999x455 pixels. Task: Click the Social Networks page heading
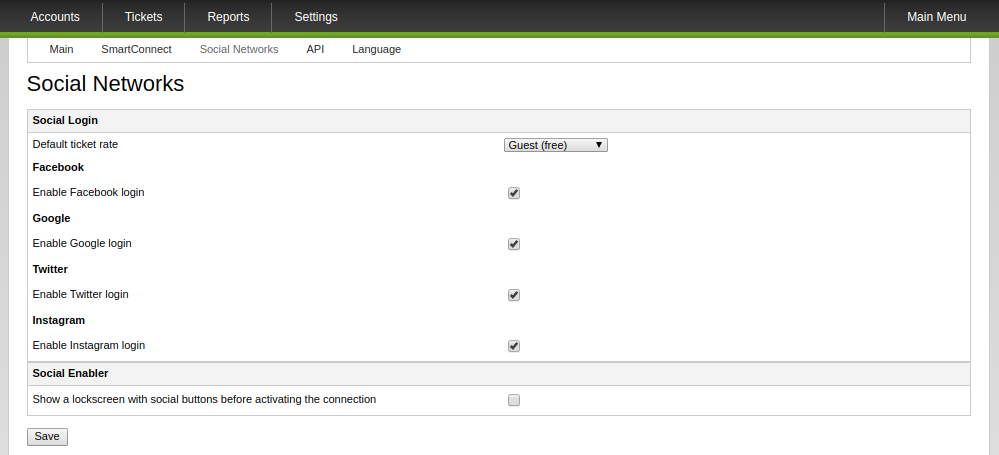pos(105,84)
